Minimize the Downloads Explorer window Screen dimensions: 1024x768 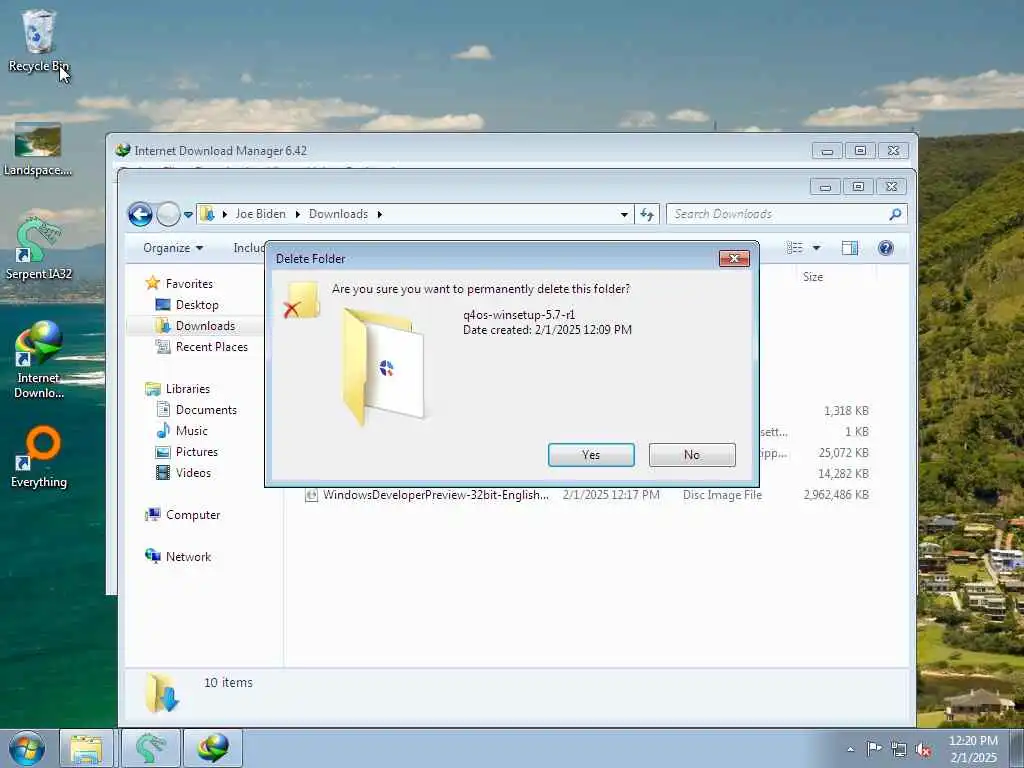click(825, 187)
